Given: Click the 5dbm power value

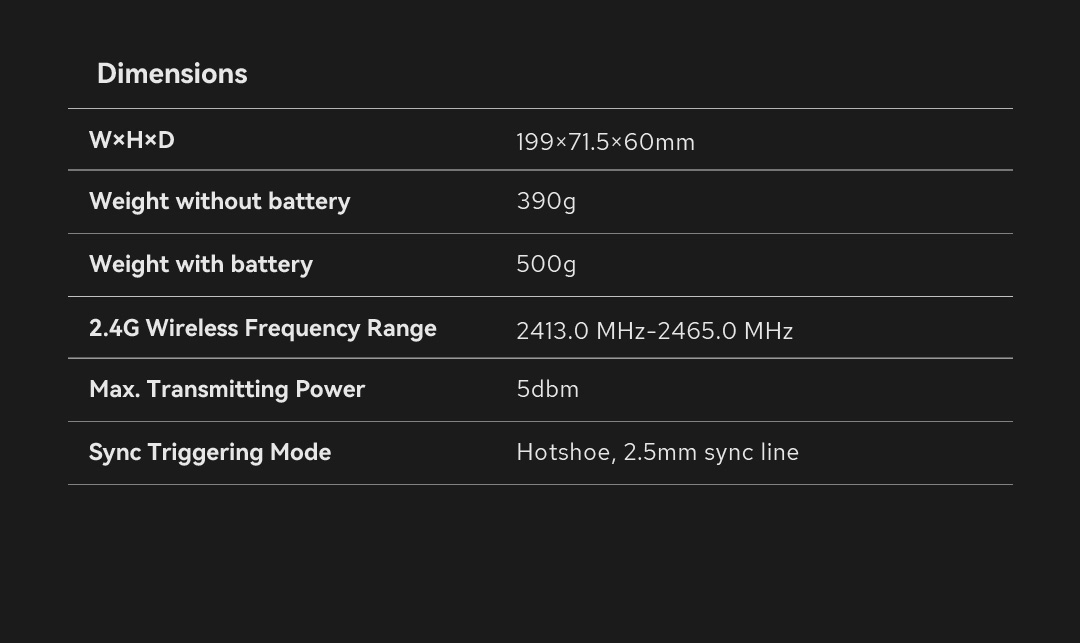Looking at the screenshot, I should 547,389.
